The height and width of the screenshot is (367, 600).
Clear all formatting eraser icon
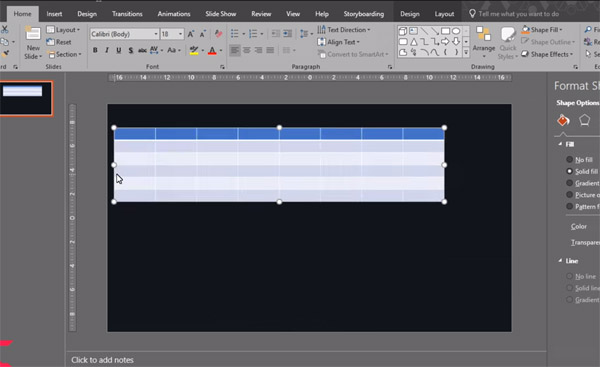(x=218, y=34)
